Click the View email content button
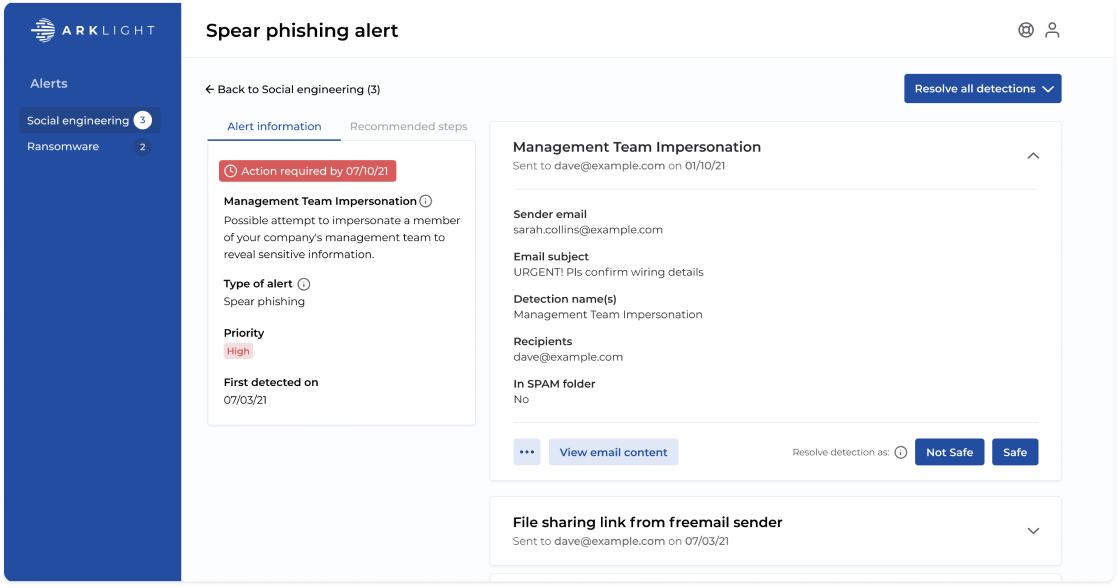Viewport: 1118px width, 588px height. pyautogui.click(x=613, y=452)
